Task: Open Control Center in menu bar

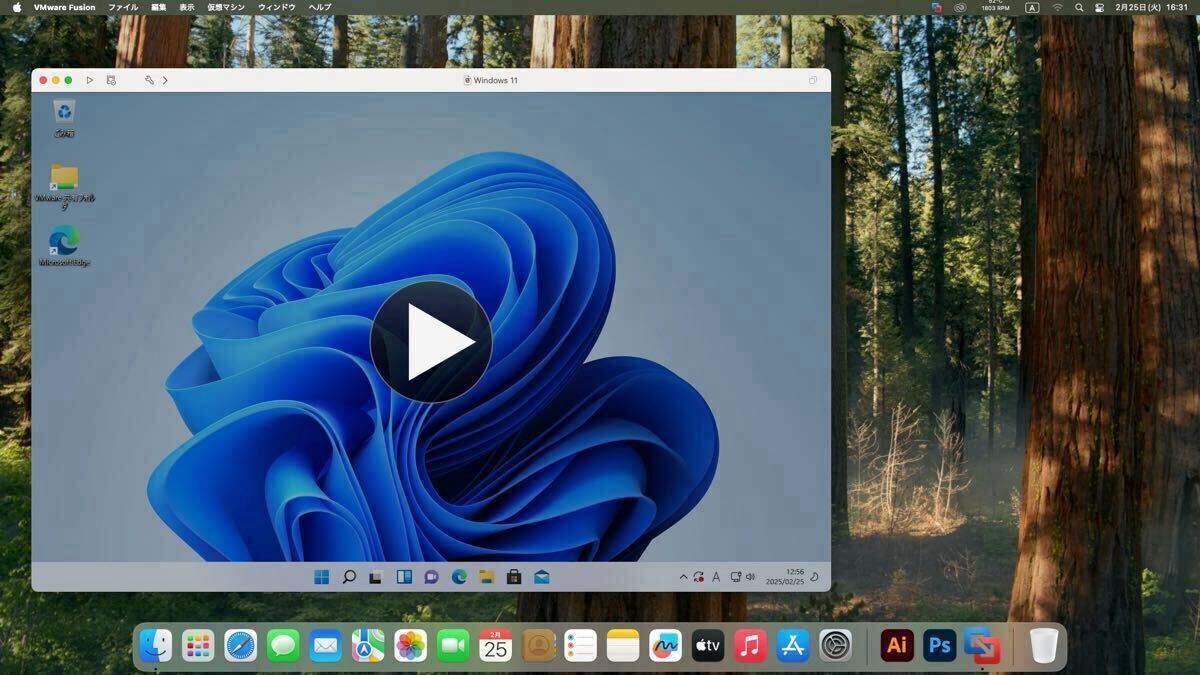Action: 1100,7
